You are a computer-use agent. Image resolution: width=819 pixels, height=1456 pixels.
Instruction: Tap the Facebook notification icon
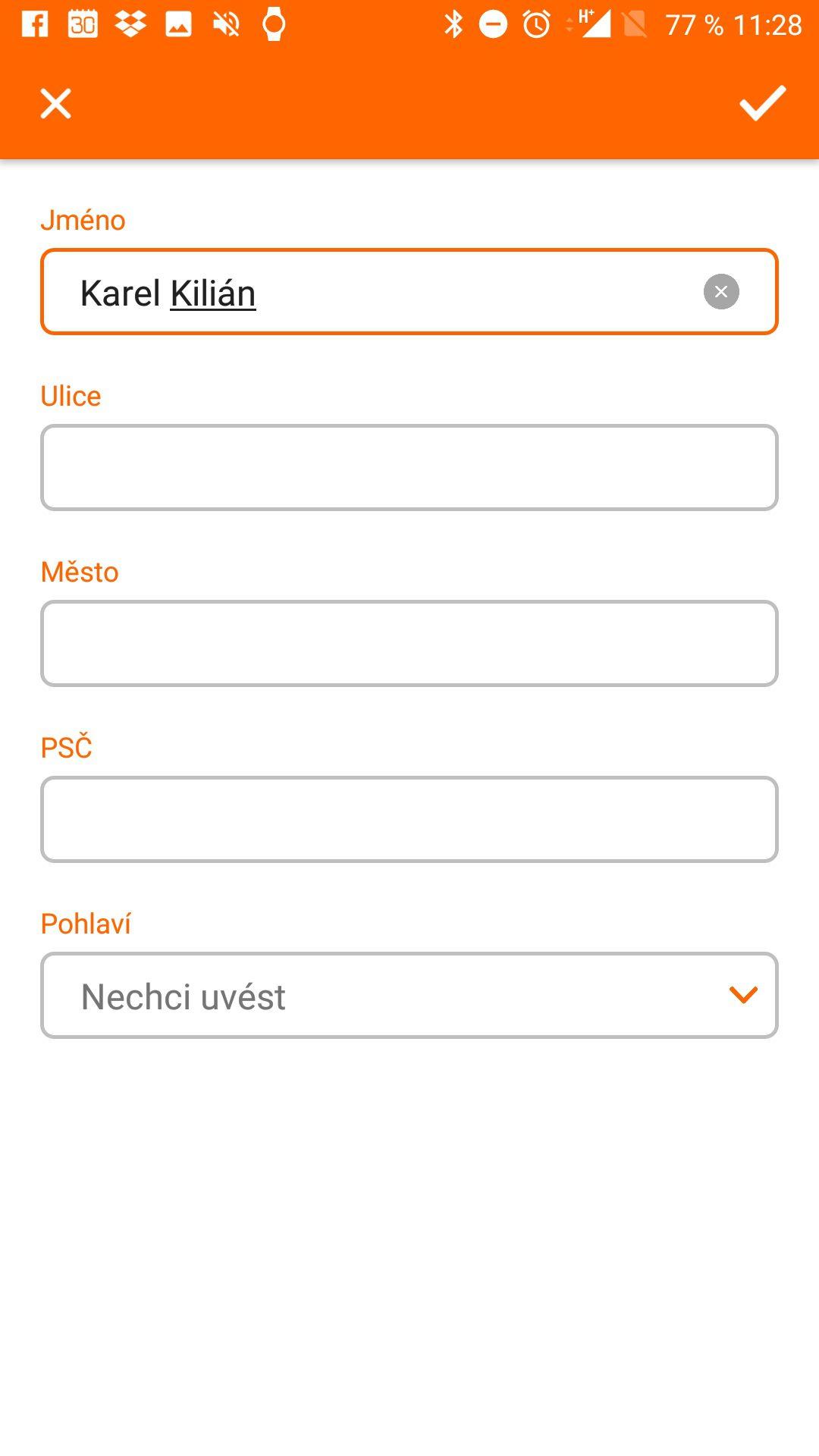coord(35,24)
